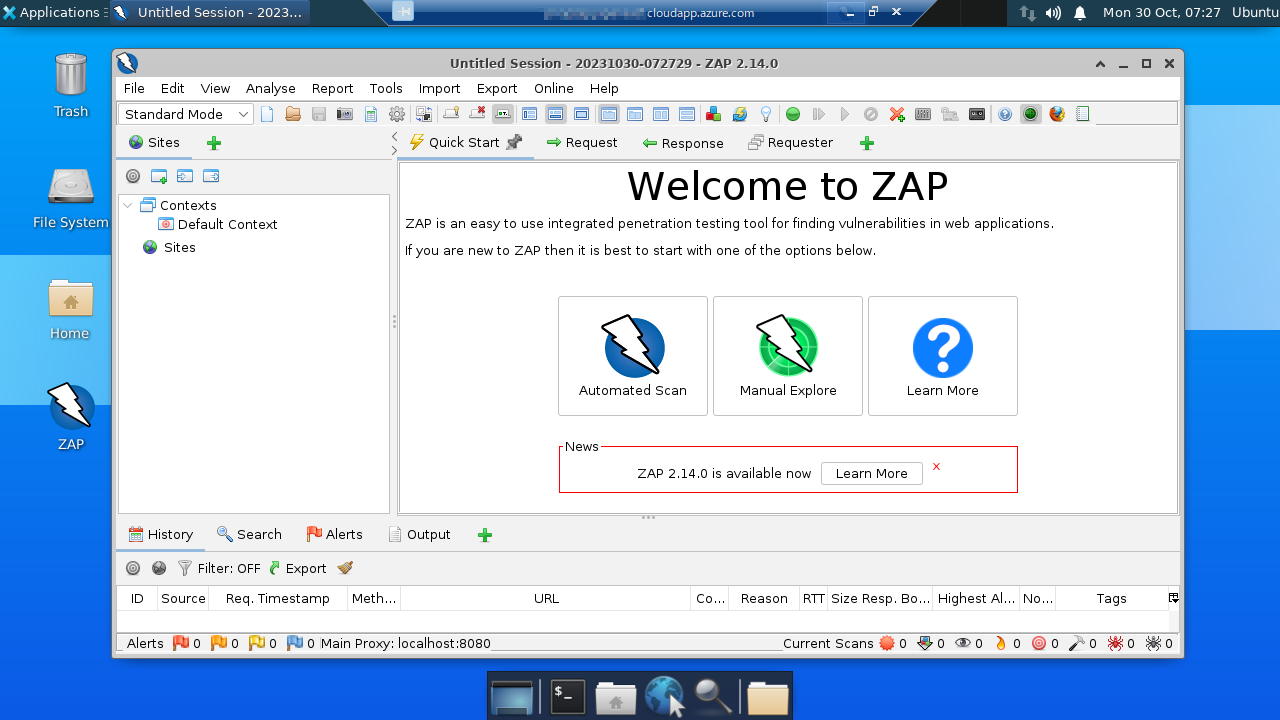1280x720 pixels.
Task: Click the Drop request circle-slash icon
Action: click(x=871, y=114)
